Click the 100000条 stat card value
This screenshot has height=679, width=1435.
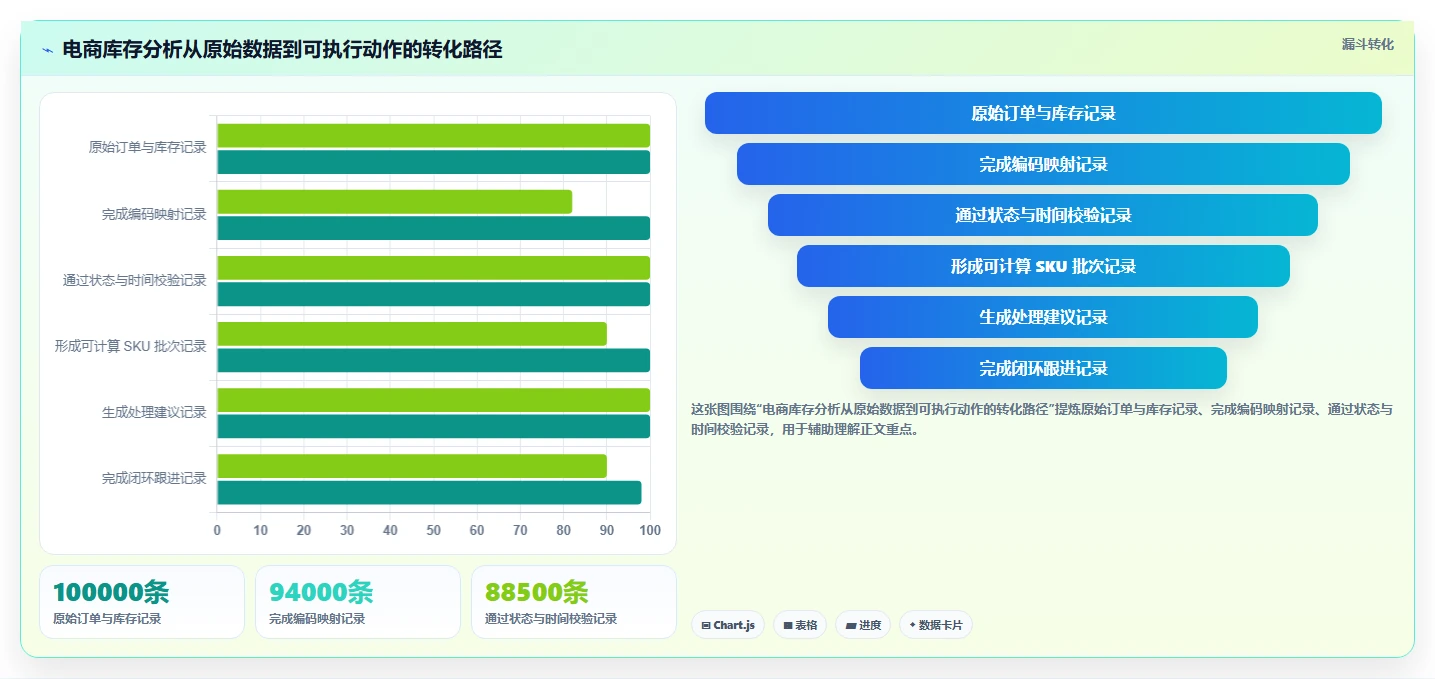[x=111, y=592]
